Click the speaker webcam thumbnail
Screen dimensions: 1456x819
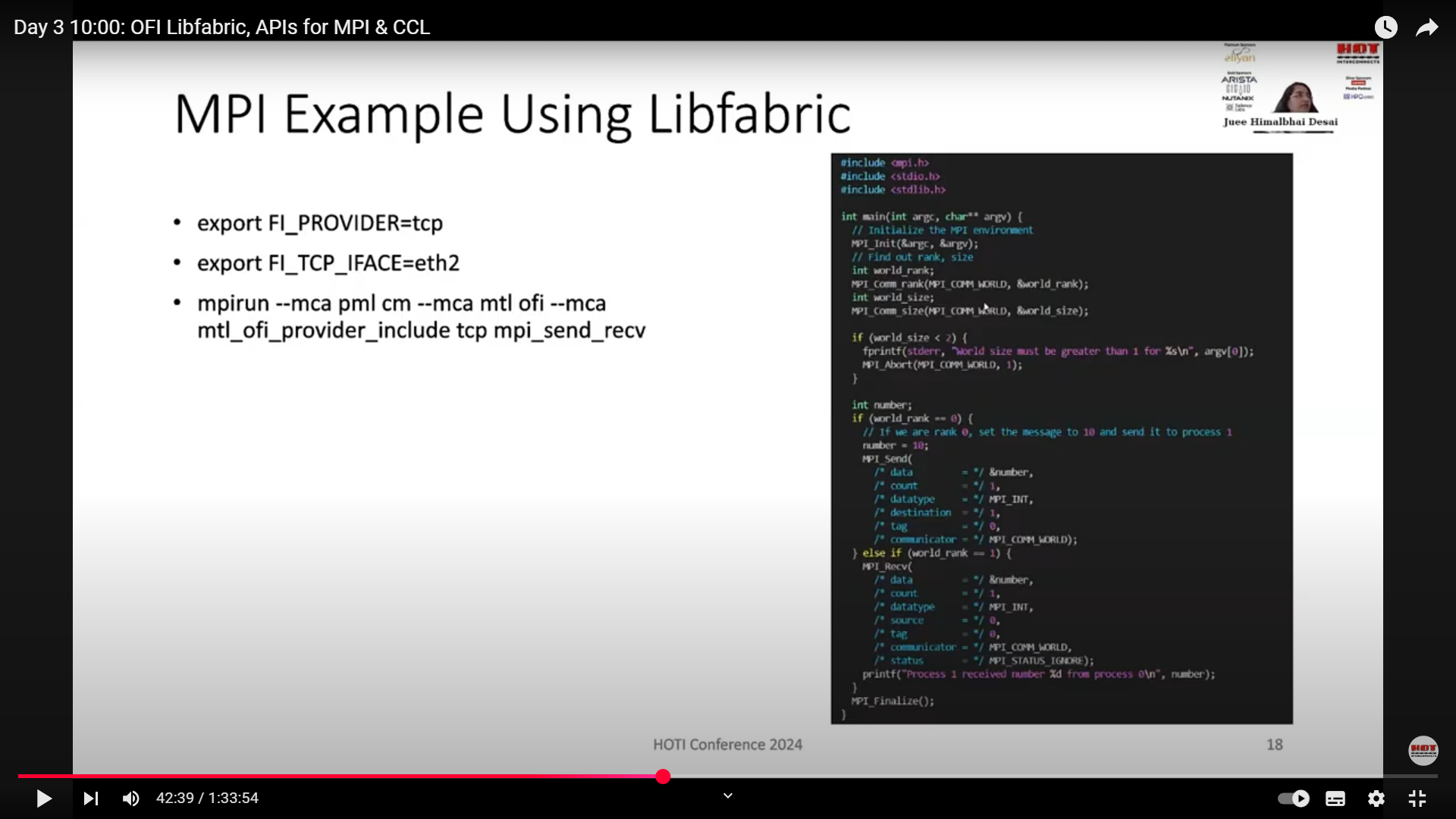tap(1295, 97)
